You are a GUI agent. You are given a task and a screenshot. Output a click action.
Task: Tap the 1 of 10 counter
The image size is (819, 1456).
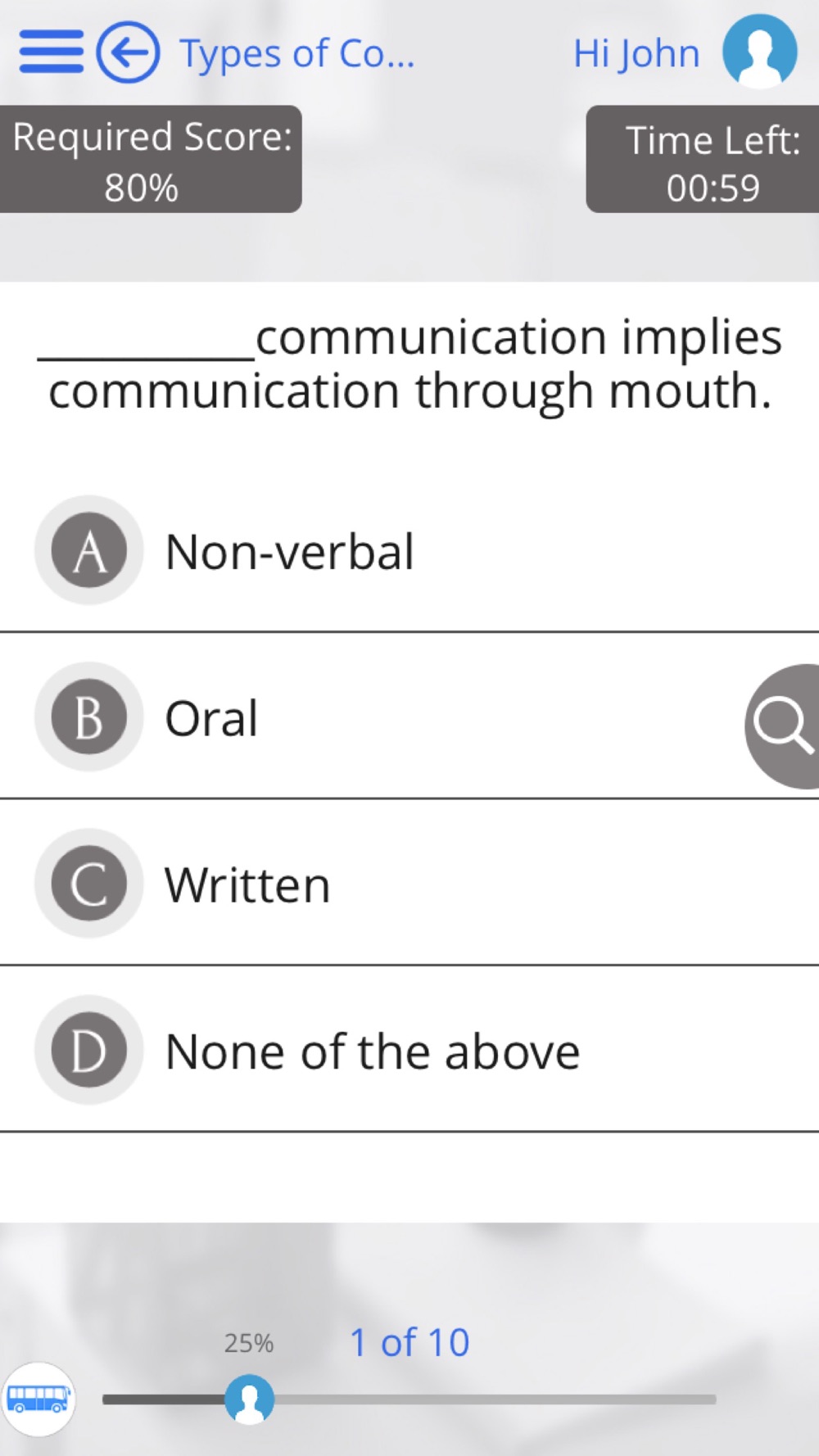tap(409, 1343)
